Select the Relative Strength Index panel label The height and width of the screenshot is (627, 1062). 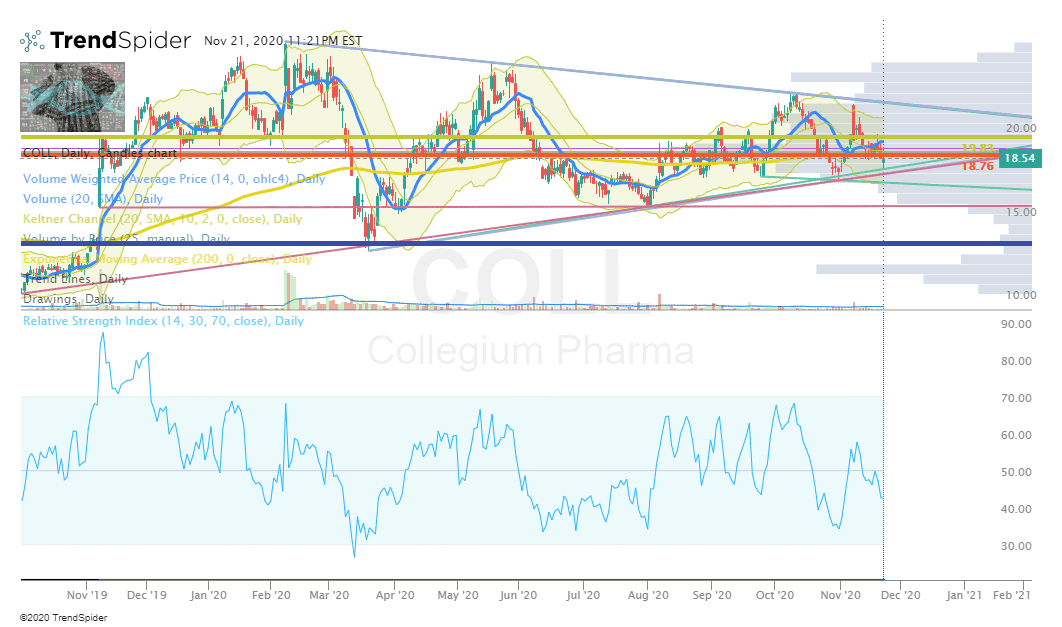coord(163,321)
